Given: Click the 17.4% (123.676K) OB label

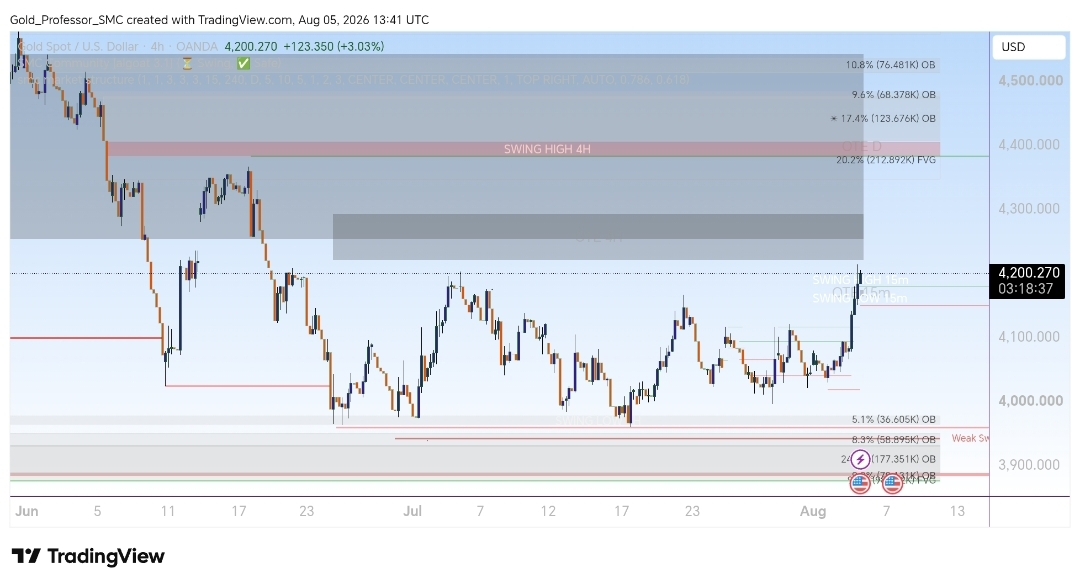Looking at the screenshot, I should (884, 119).
